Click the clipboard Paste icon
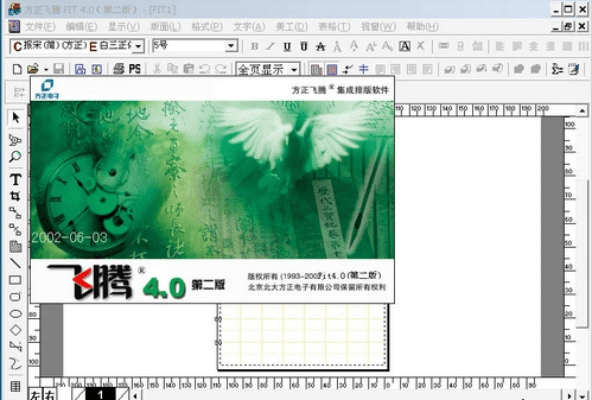This screenshot has width=592, height=400. tap(188, 69)
